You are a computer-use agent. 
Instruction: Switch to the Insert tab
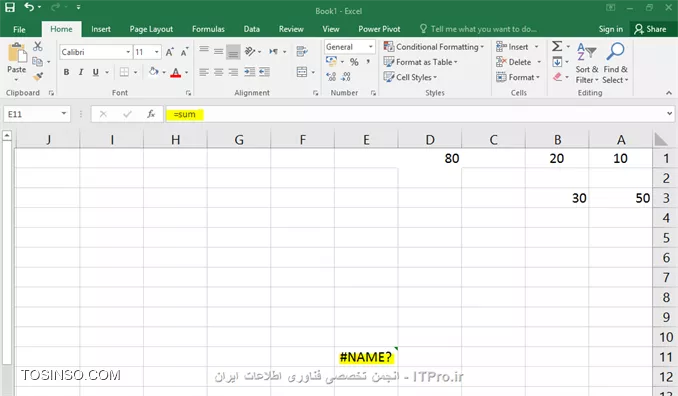click(x=101, y=29)
